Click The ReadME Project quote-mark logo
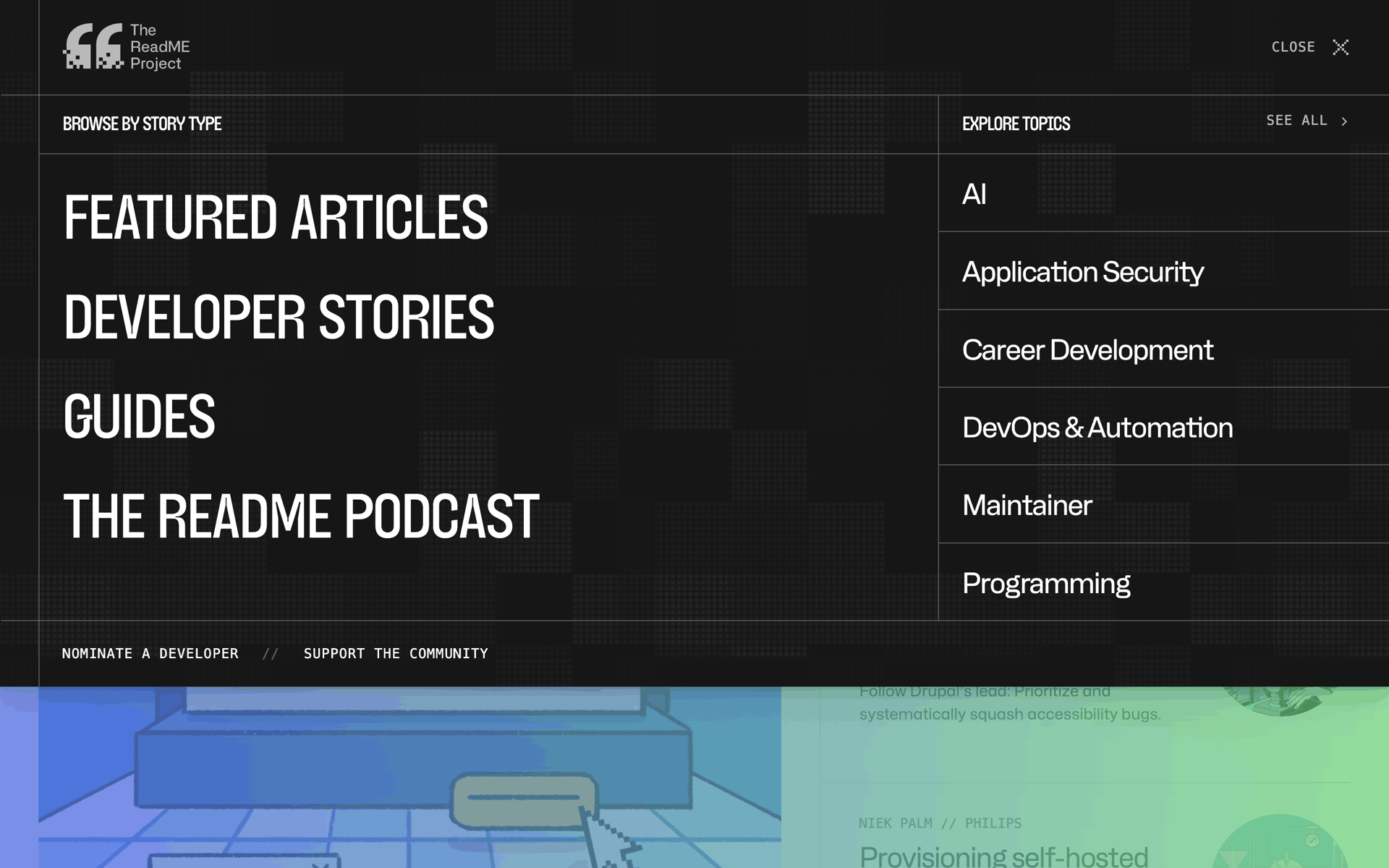The image size is (1389, 868). pyautogui.click(x=126, y=47)
